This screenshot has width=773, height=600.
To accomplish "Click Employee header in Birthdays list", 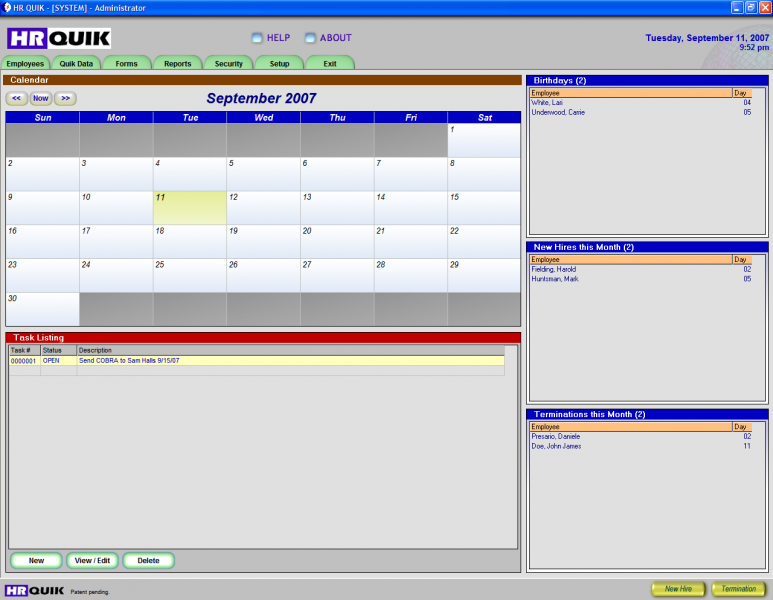I will [x=631, y=93].
